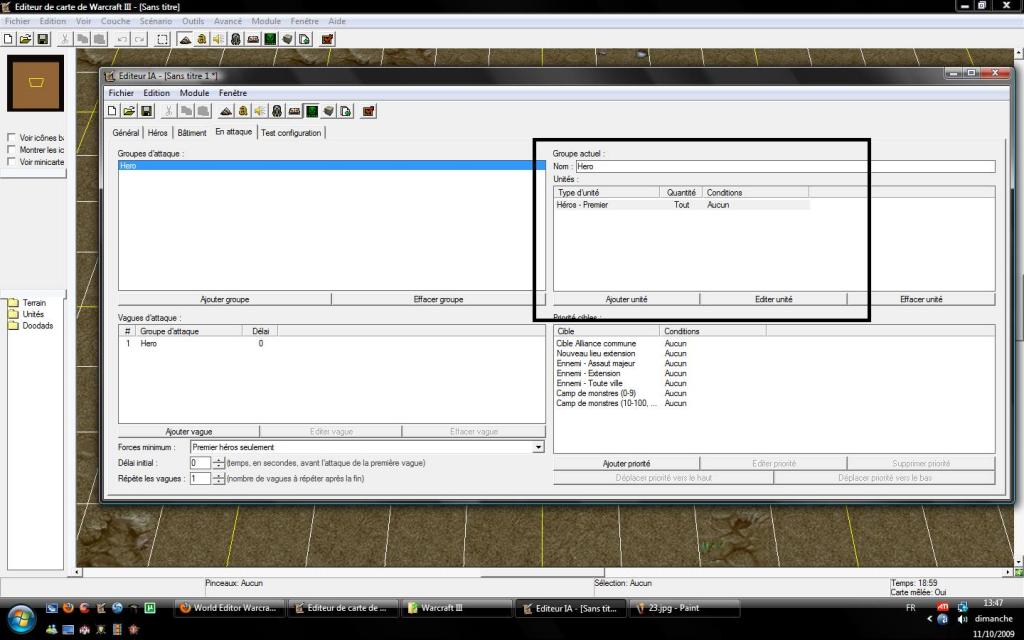Adjust the 'Répète les vagues' spinner arrows

coord(219,479)
